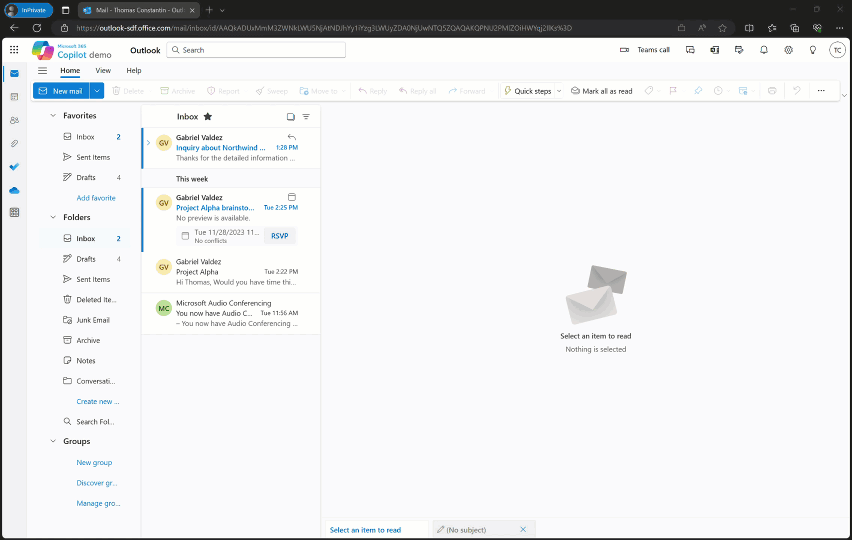Expand Quick steps dropdown arrow
The image size is (852, 540).
[x=559, y=91]
